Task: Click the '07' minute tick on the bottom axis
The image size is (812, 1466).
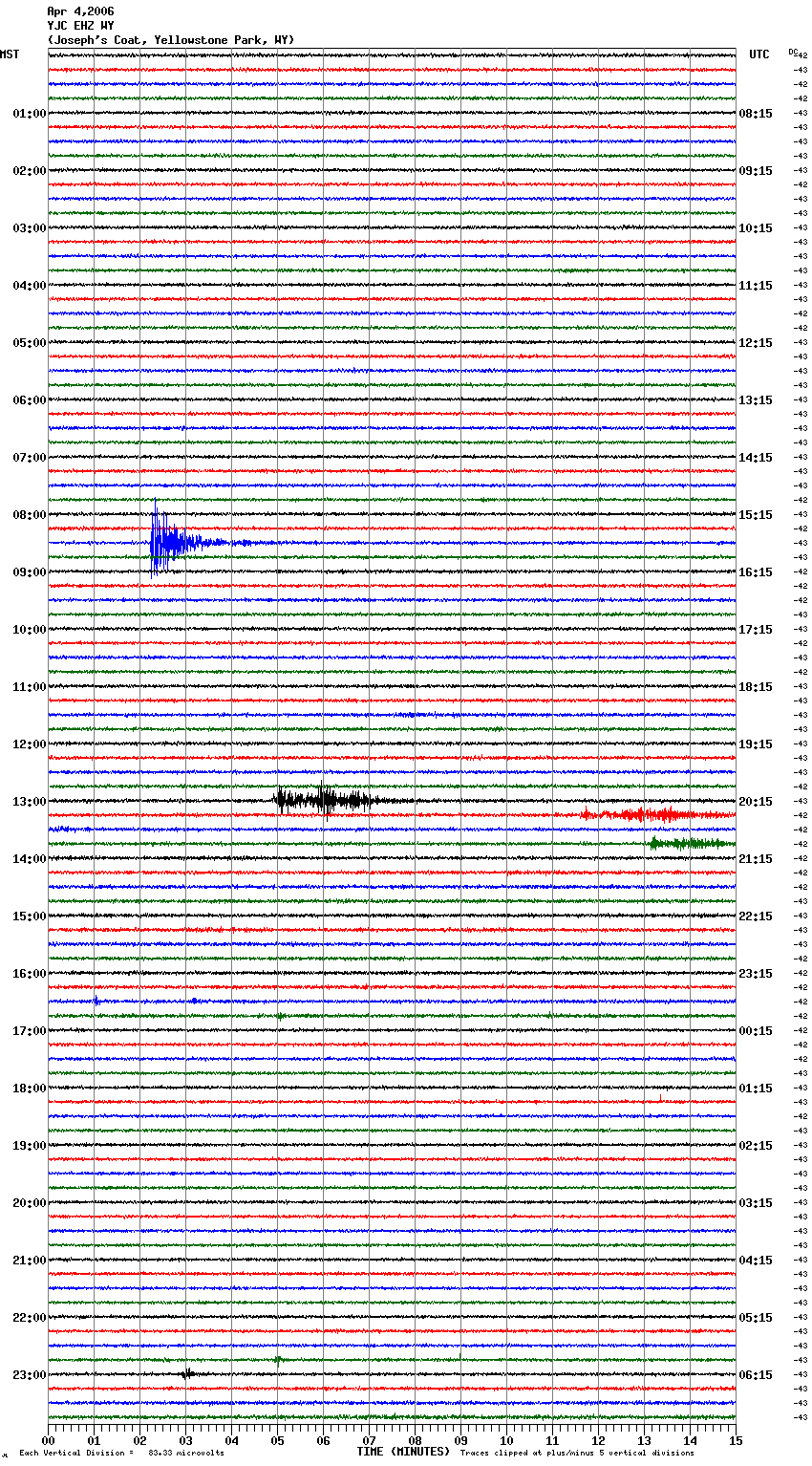Action: coord(369,1440)
